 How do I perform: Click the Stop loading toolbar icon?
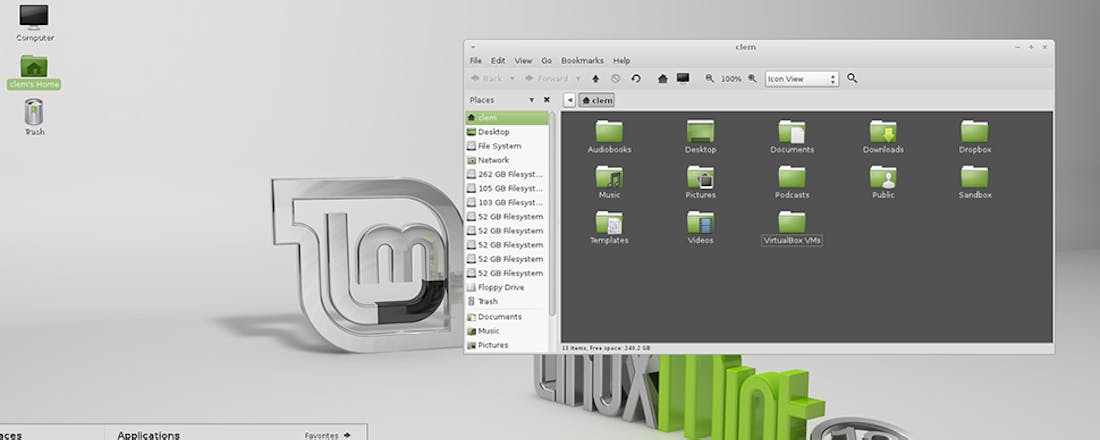click(615, 79)
